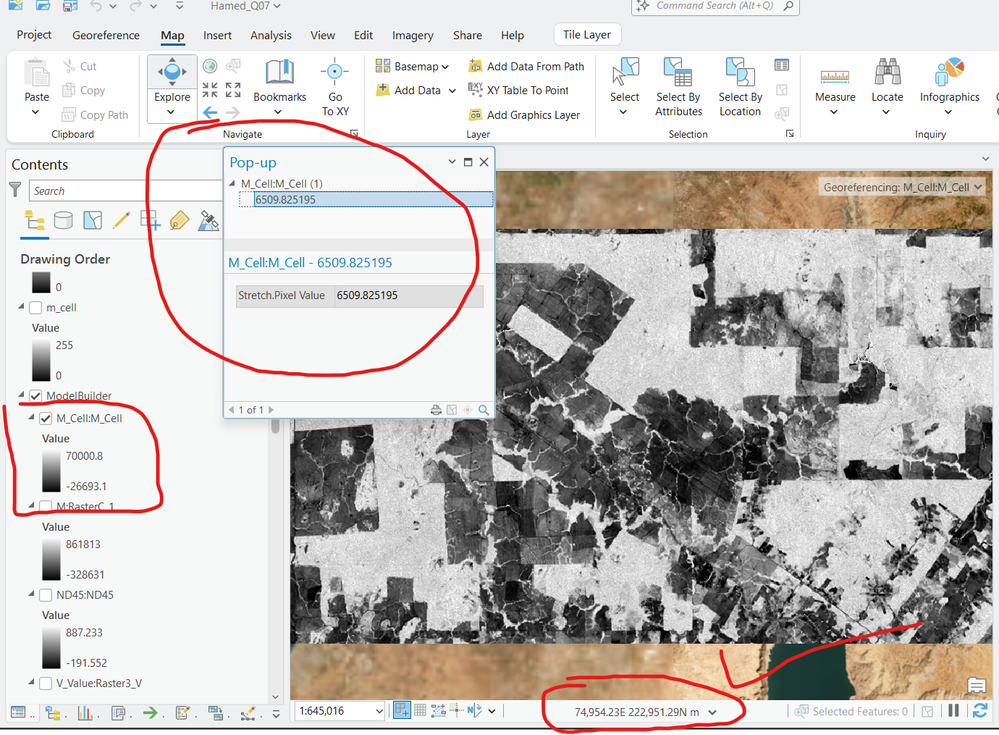Open the coordinate display units dropdown

712,712
